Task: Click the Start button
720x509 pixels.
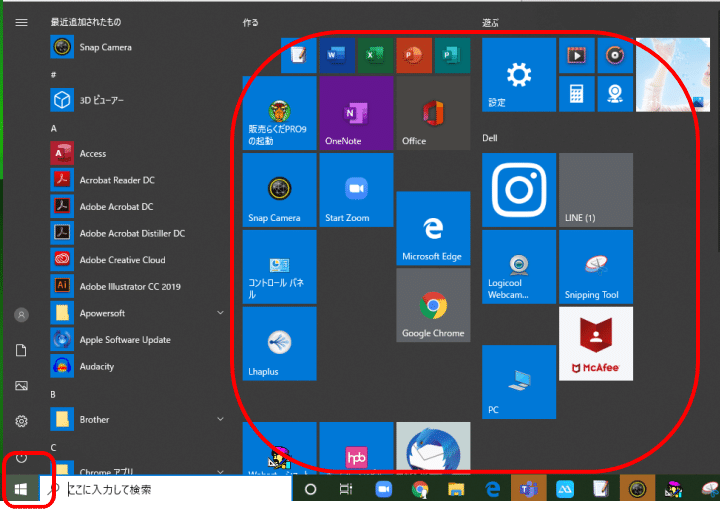Action: click(x=21, y=489)
